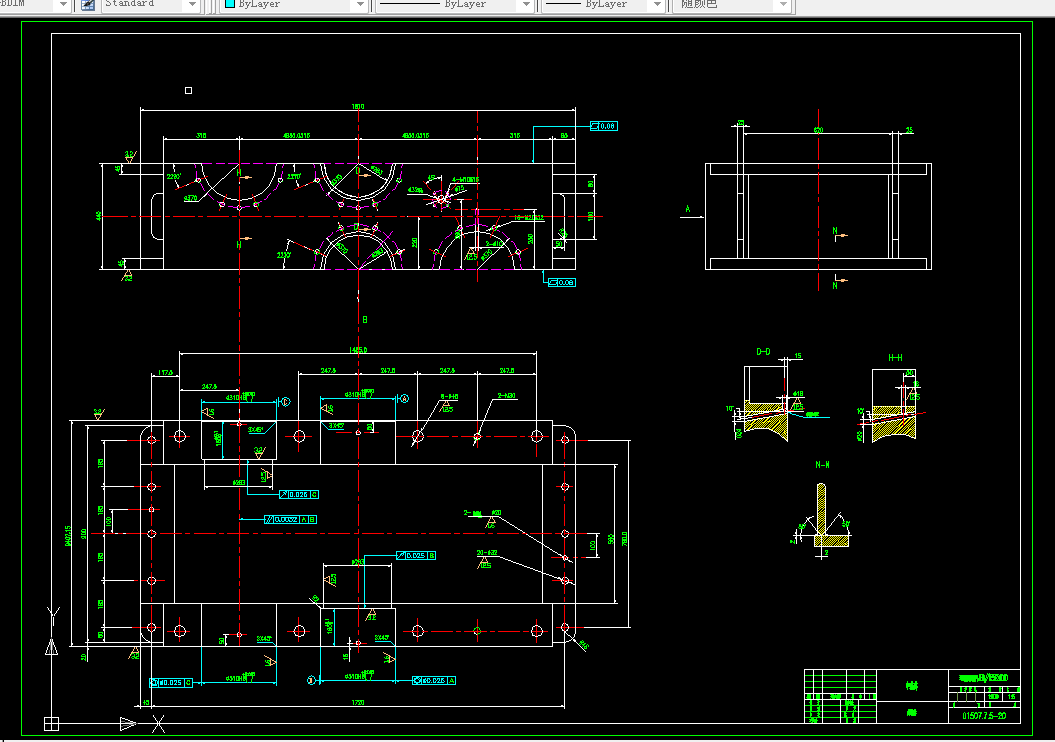The image size is (1055, 742).
Task: Open the ByLayer linetype dropdown
Action: pos(526,5)
